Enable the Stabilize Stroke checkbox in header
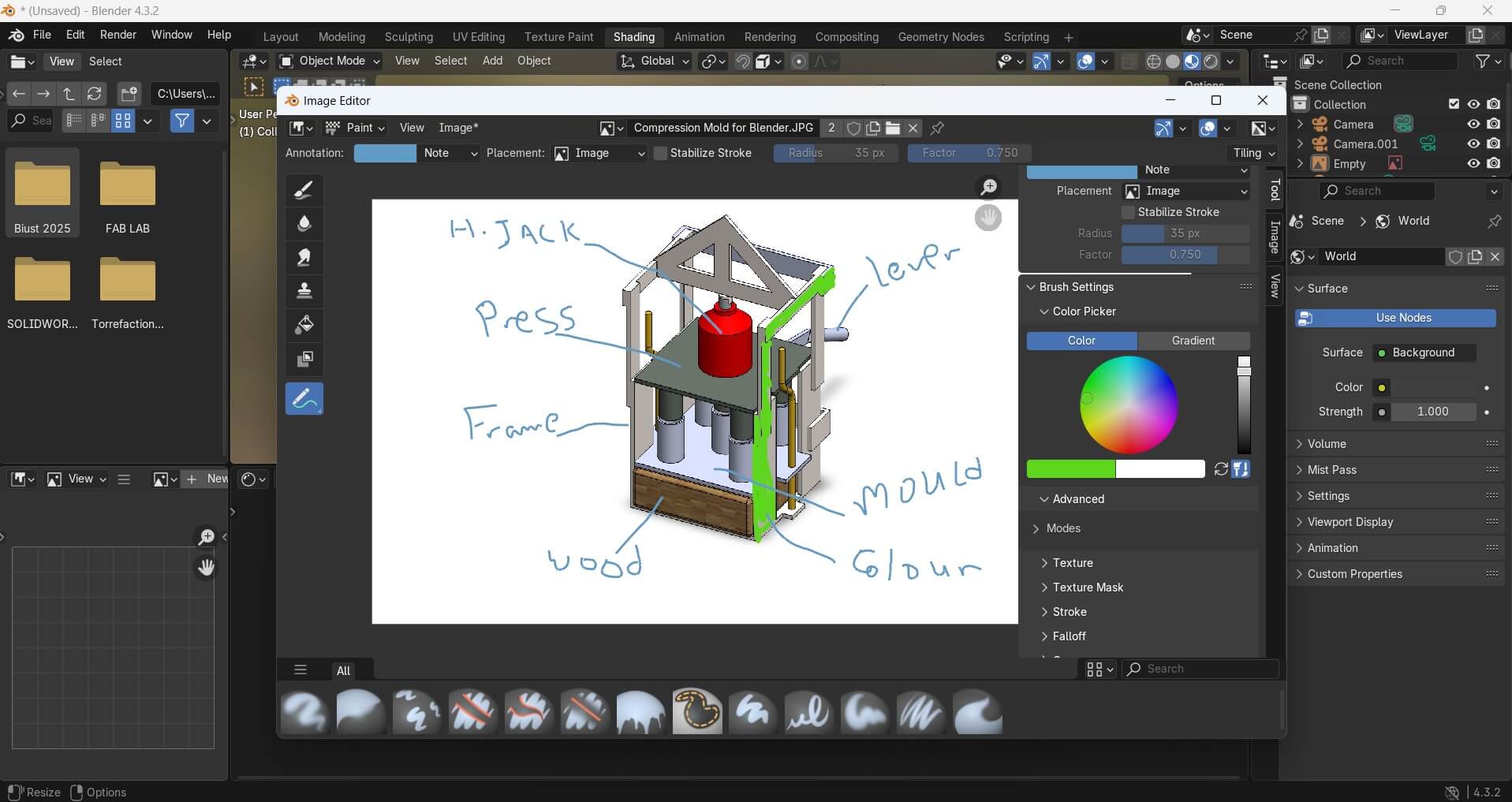Screen dimensions: 1512x802 661,153
